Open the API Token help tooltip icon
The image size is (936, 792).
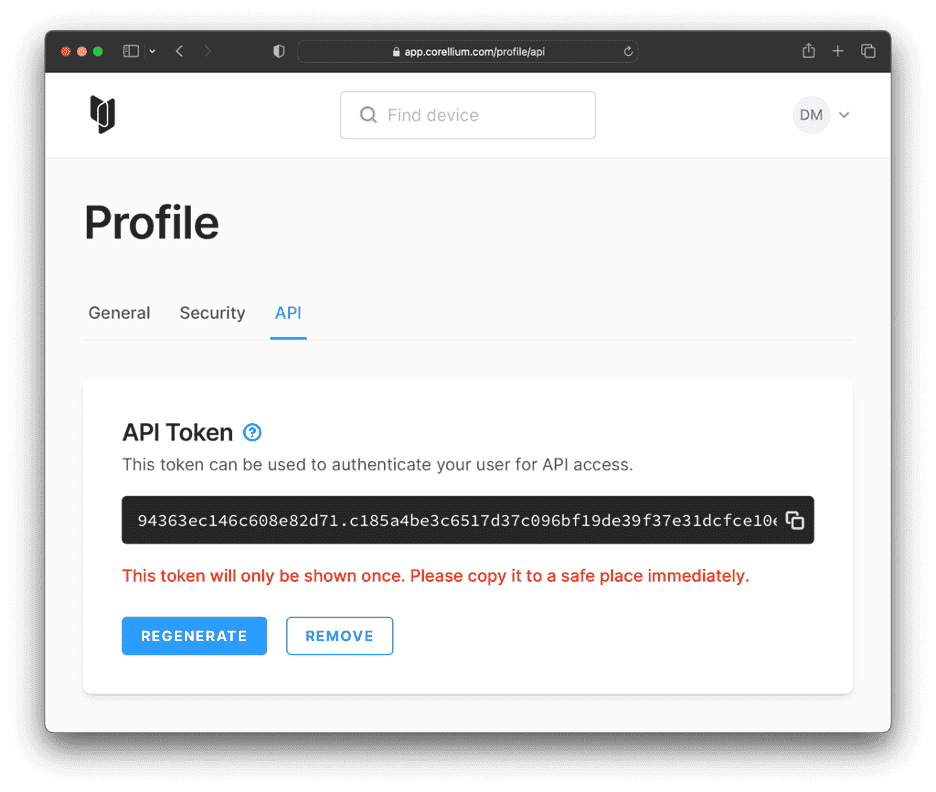(x=252, y=432)
